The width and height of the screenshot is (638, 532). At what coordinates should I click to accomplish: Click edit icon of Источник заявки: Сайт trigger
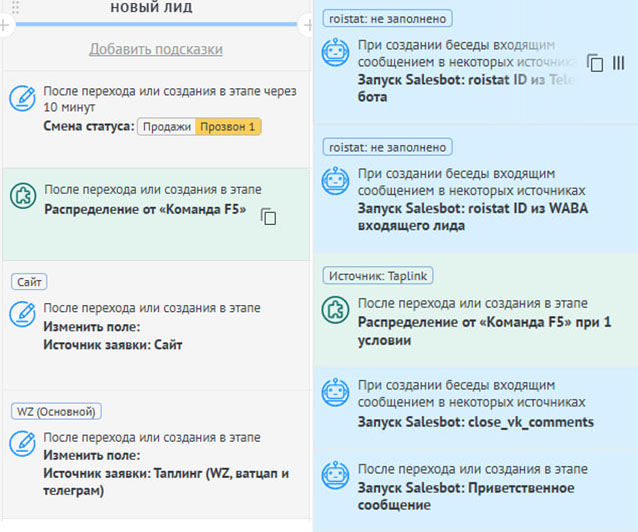coord(22,314)
